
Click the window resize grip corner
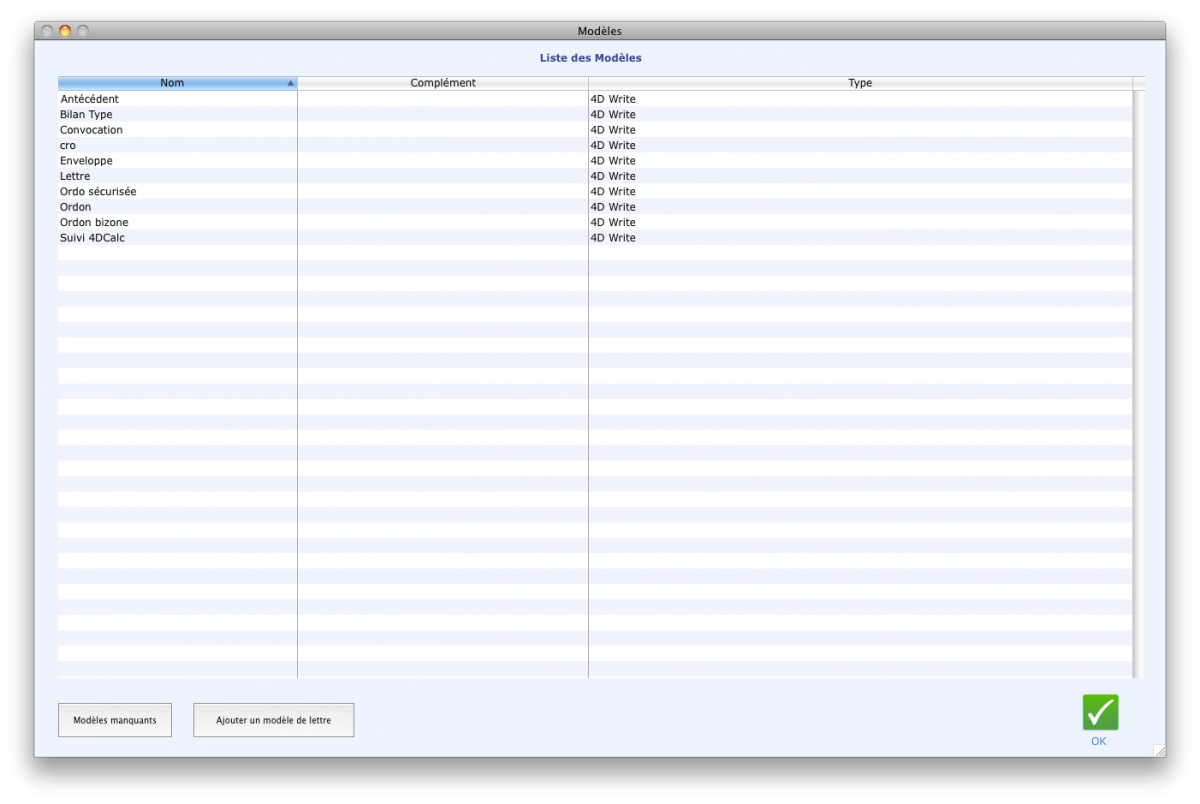[x=1159, y=750]
